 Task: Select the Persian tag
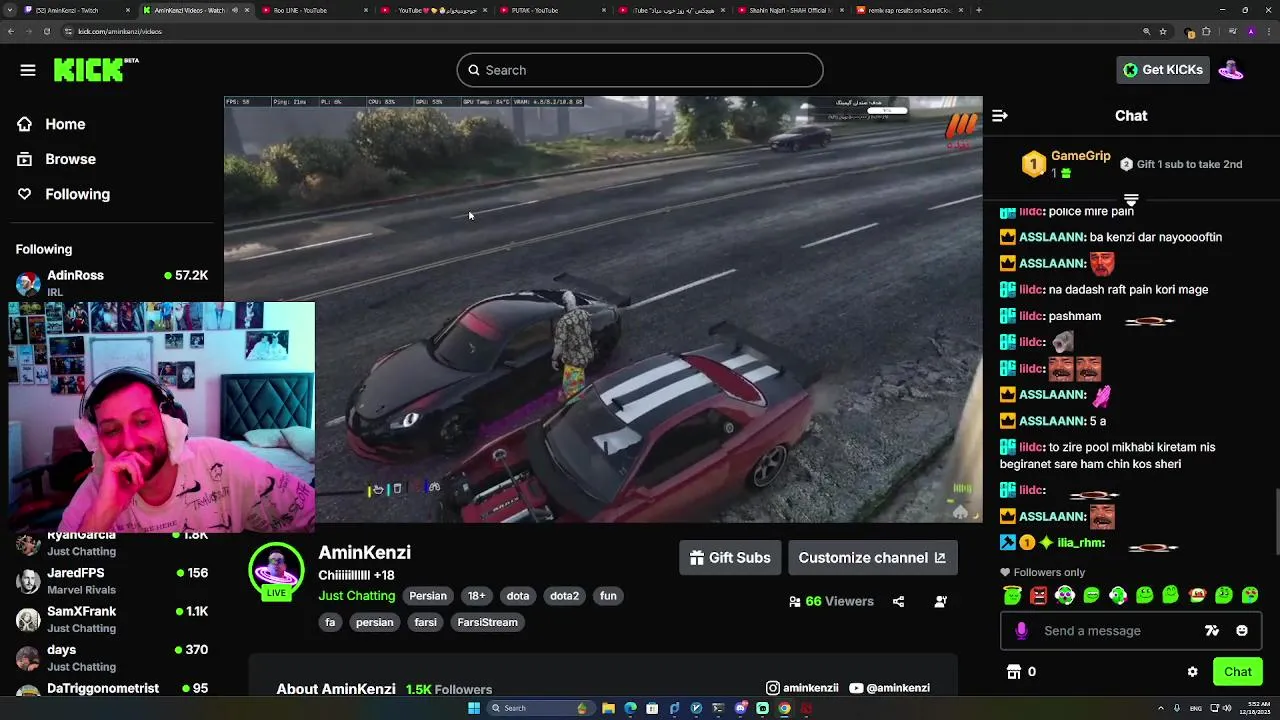[x=427, y=596]
